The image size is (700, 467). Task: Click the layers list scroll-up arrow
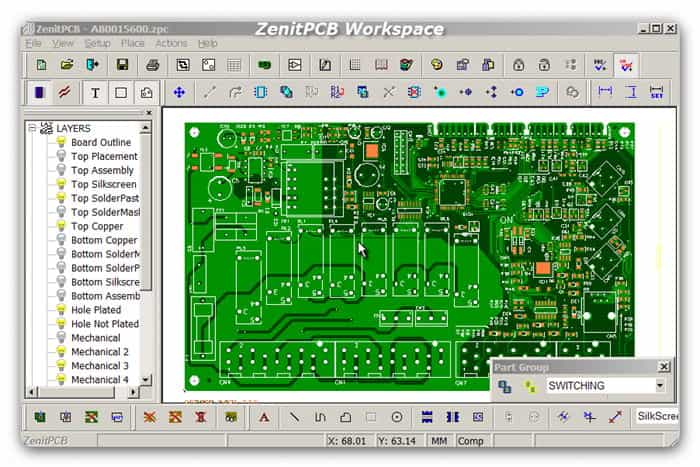click(x=146, y=128)
